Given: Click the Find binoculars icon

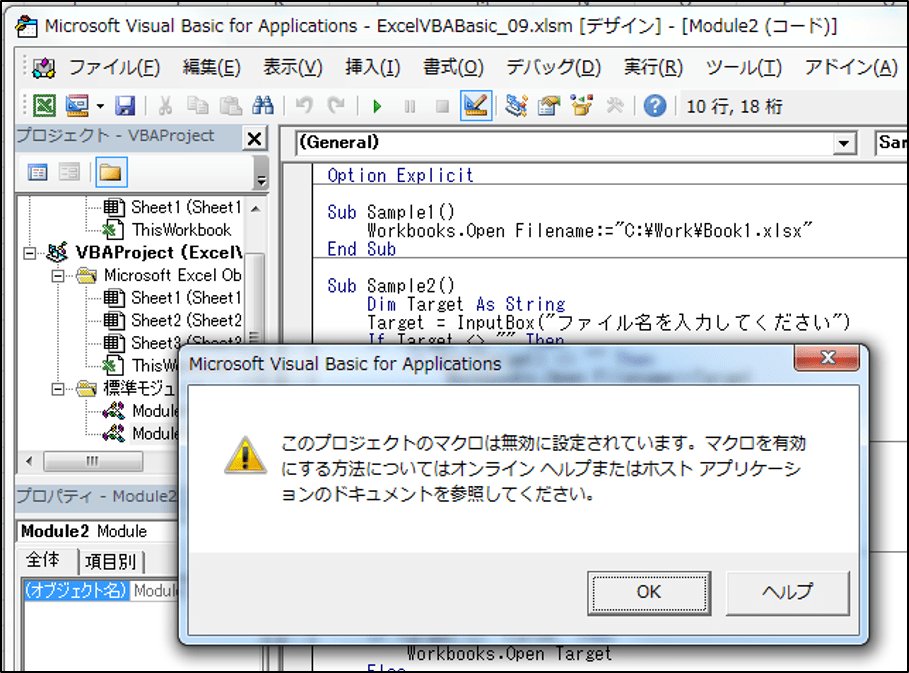Looking at the screenshot, I should click(x=263, y=106).
